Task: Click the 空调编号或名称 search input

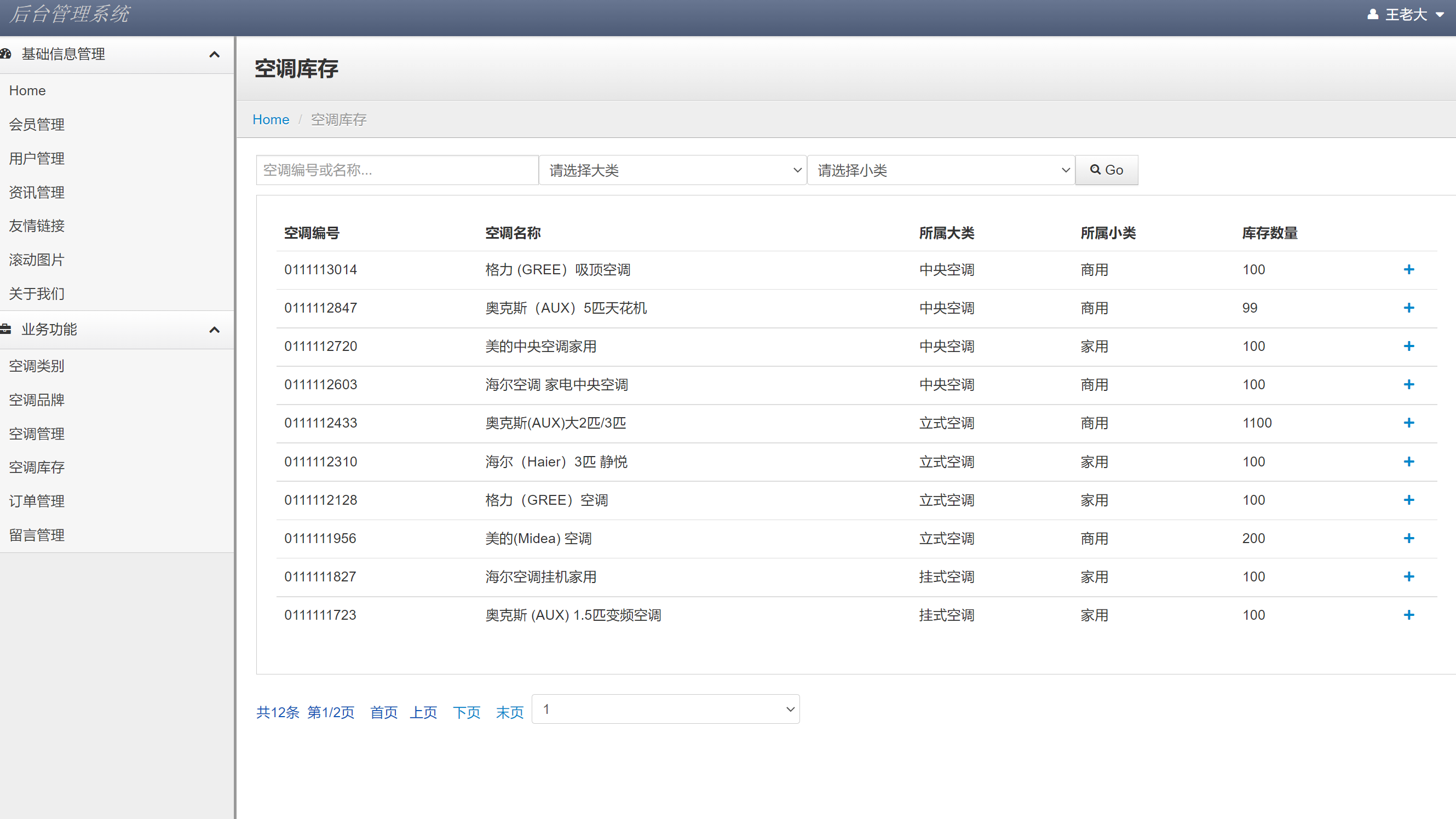Action: [397, 170]
